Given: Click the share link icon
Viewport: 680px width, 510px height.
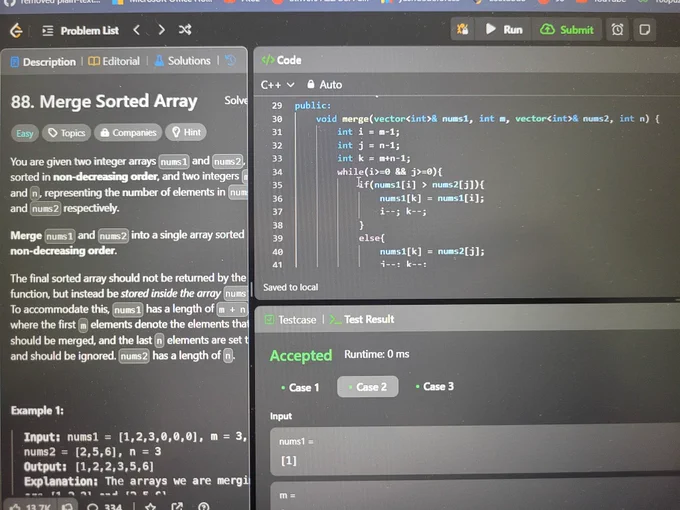Looking at the screenshot, I should (177, 506).
